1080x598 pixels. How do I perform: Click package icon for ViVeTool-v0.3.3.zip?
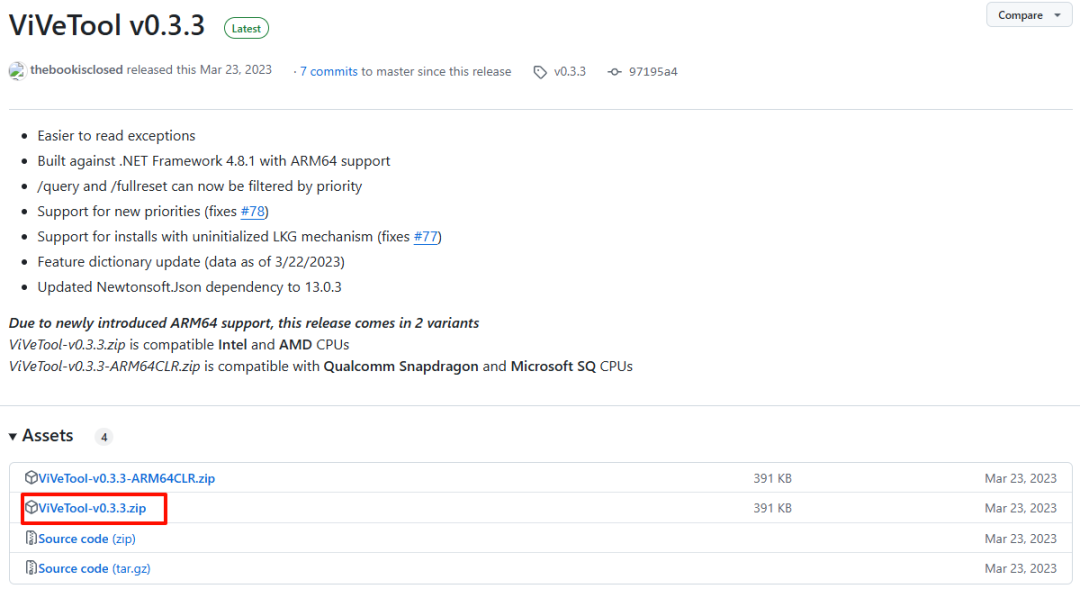31,508
